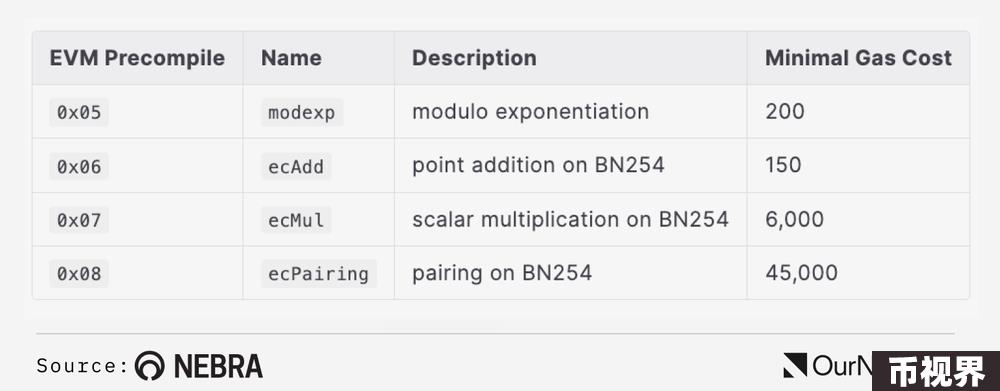Viewport: 1000px width, 391px height.
Task: Click the ecAdd name tag
Action: coord(296,166)
